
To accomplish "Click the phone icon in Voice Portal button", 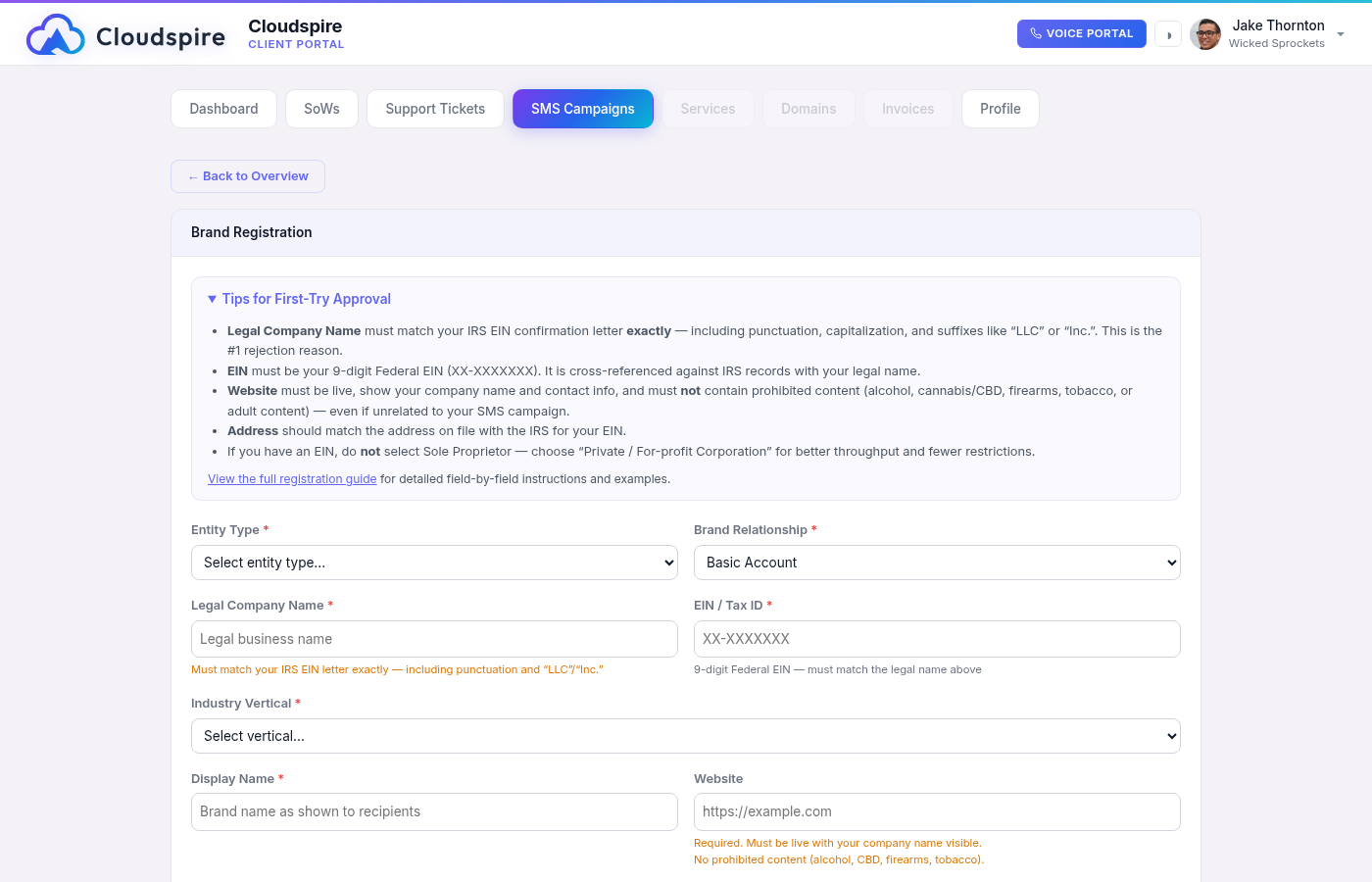I will click(x=1036, y=33).
